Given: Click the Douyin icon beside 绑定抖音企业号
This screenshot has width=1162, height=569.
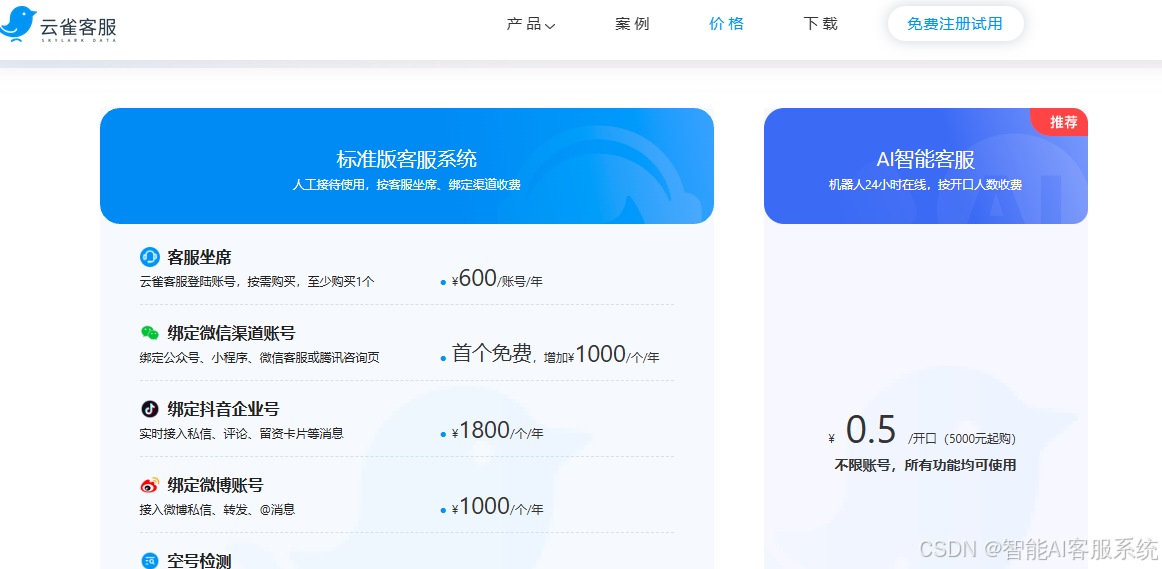Looking at the screenshot, I should pos(150,408).
